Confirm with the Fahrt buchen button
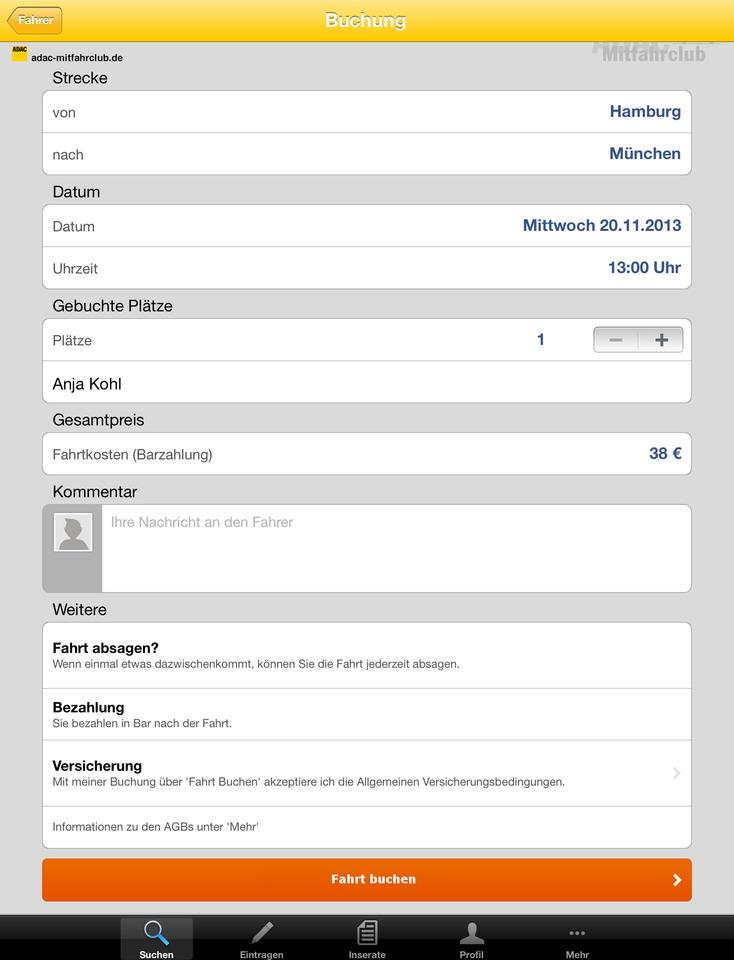 [367, 880]
